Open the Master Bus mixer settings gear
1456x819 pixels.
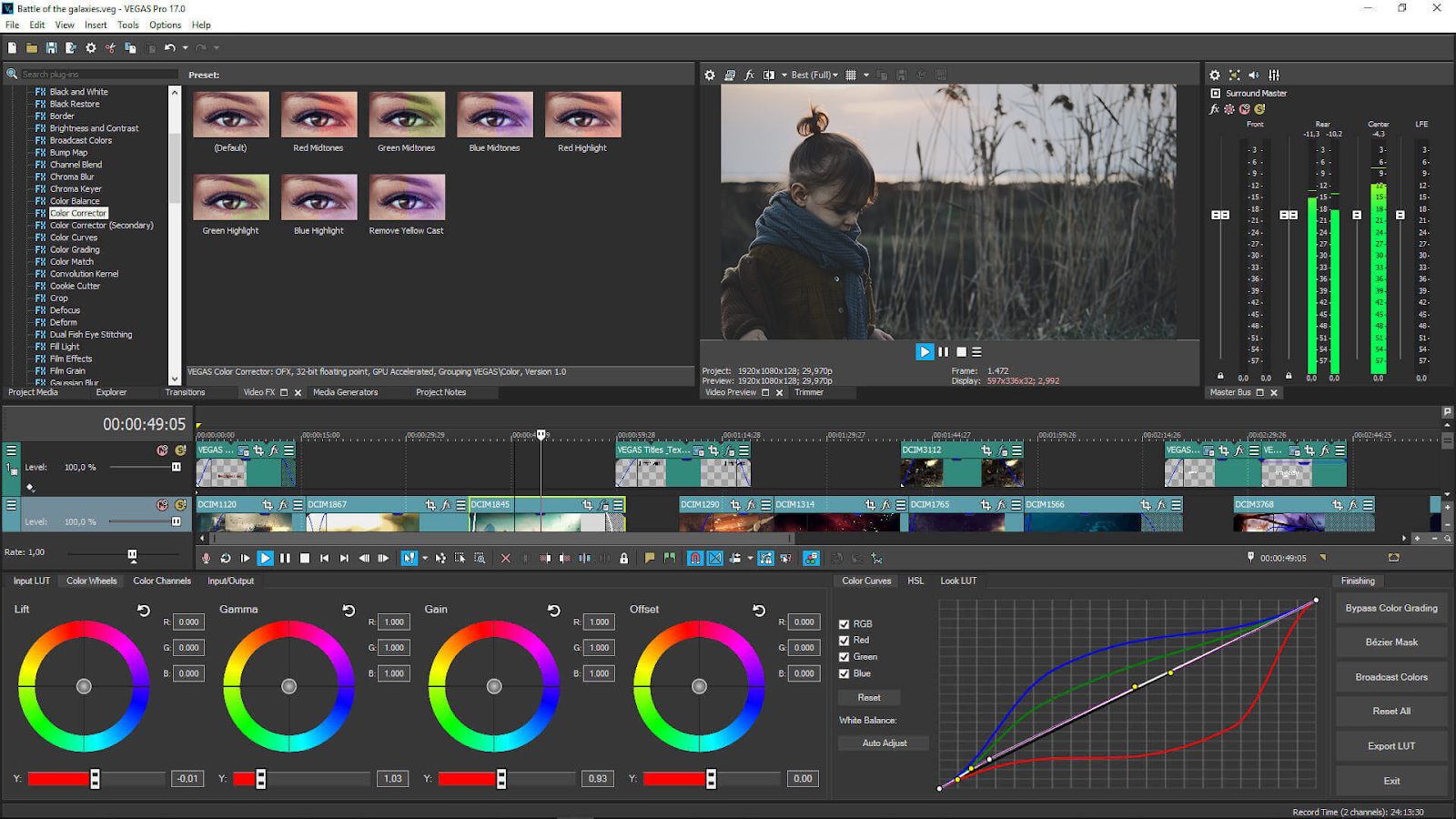pyautogui.click(x=1214, y=75)
